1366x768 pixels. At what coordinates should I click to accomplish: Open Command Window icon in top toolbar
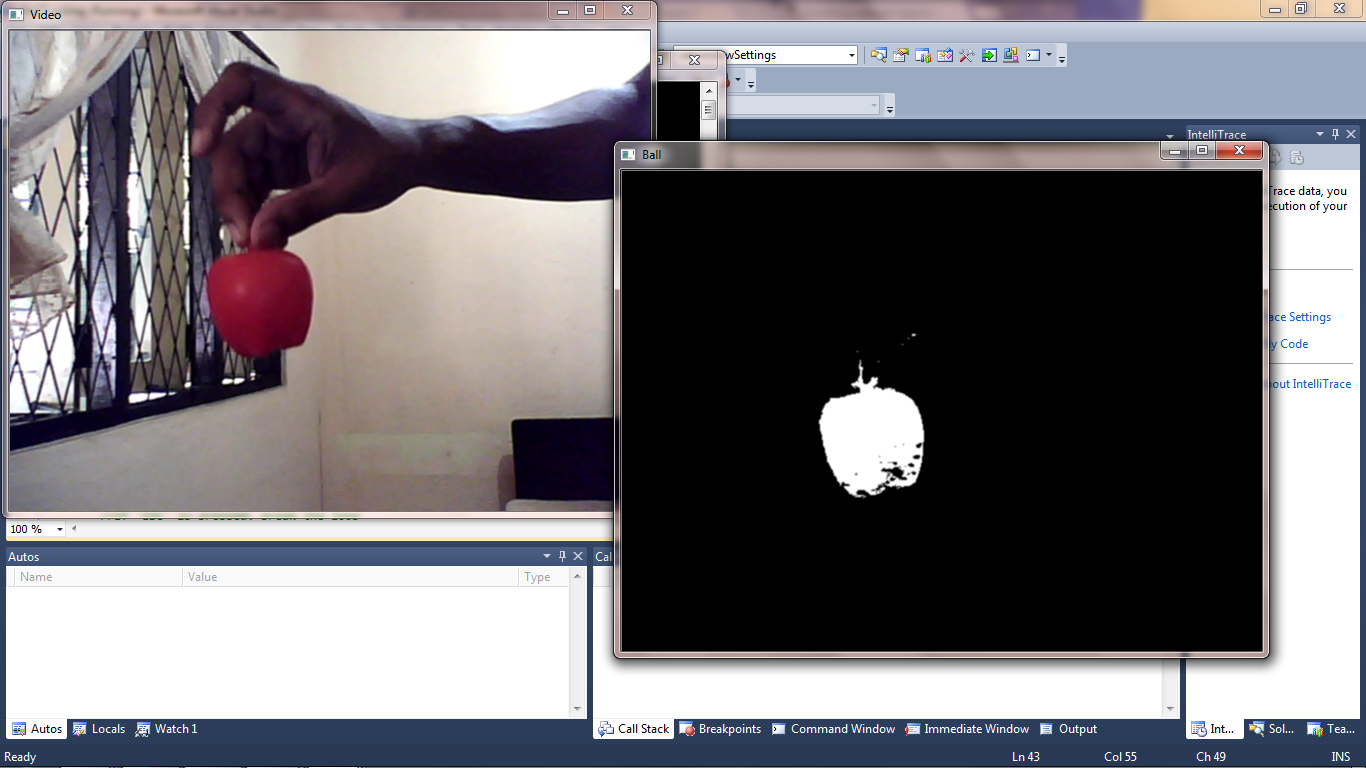1033,55
